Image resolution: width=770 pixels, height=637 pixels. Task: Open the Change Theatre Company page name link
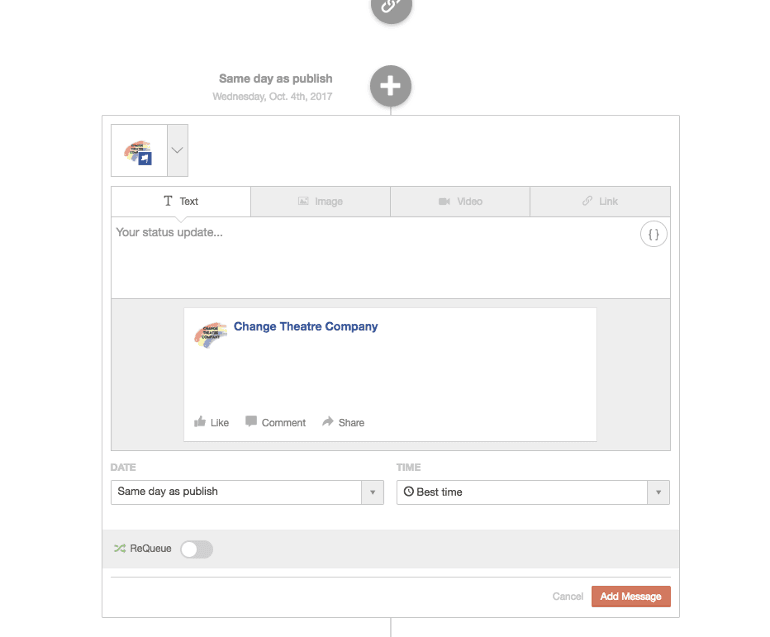(306, 327)
